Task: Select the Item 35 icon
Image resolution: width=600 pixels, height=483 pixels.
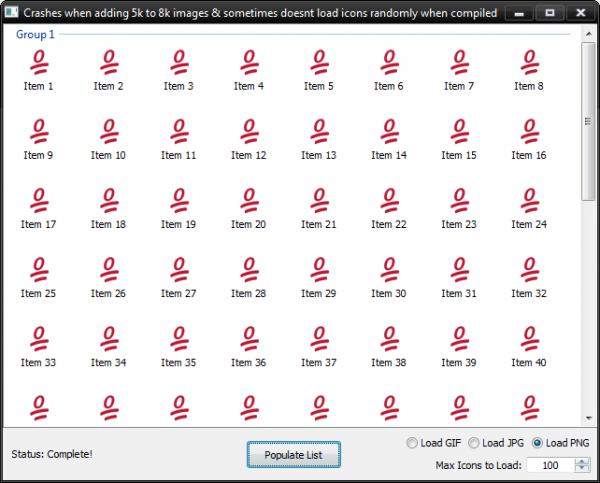Action: click(179, 339)
